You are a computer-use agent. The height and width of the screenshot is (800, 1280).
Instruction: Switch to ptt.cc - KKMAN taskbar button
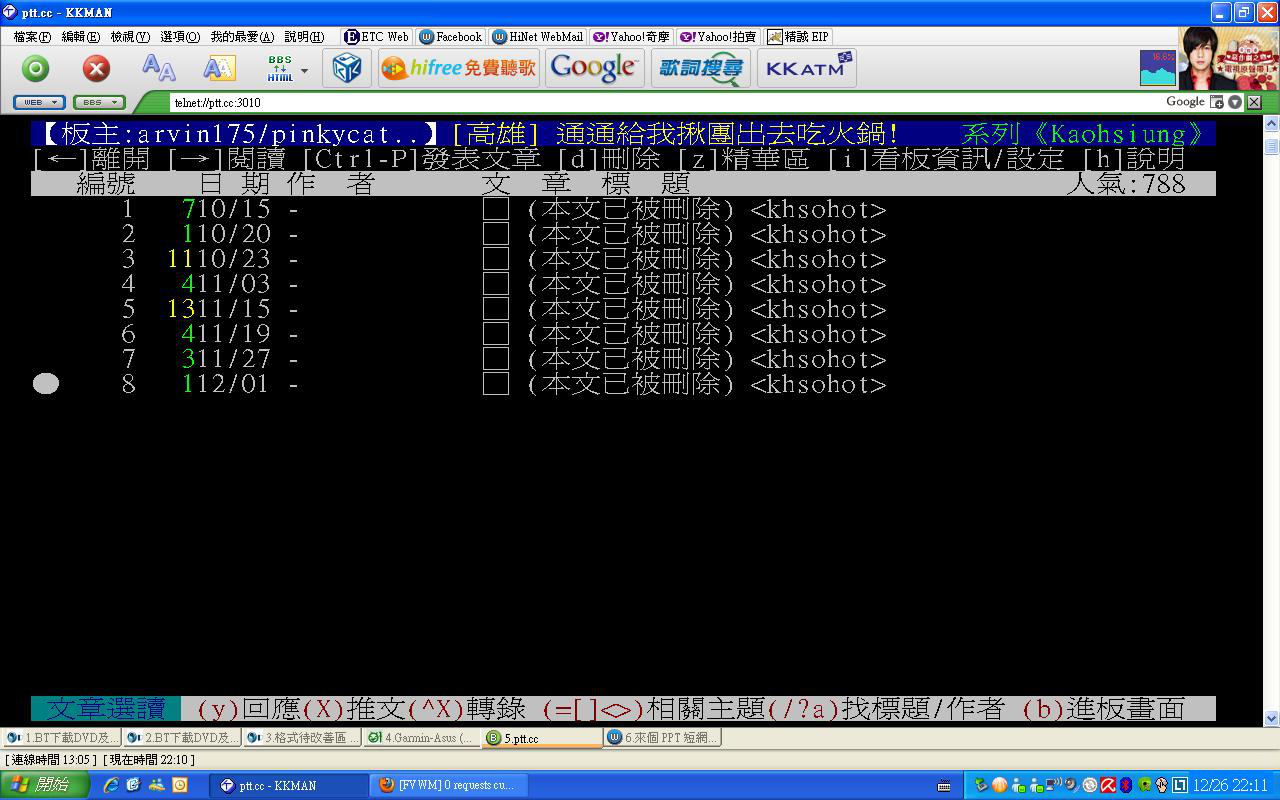(x=290, y=785)
